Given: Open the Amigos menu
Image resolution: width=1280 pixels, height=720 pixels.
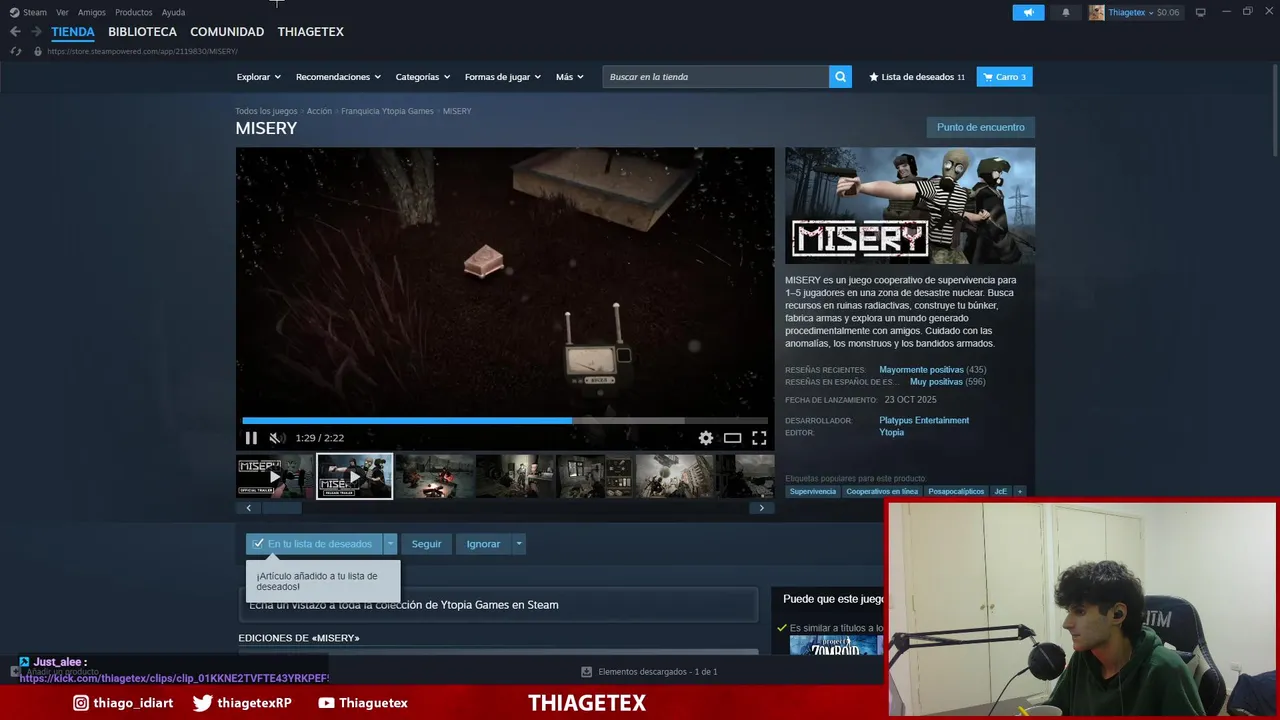Looking at the screenshot, I should tap(92, 12).
